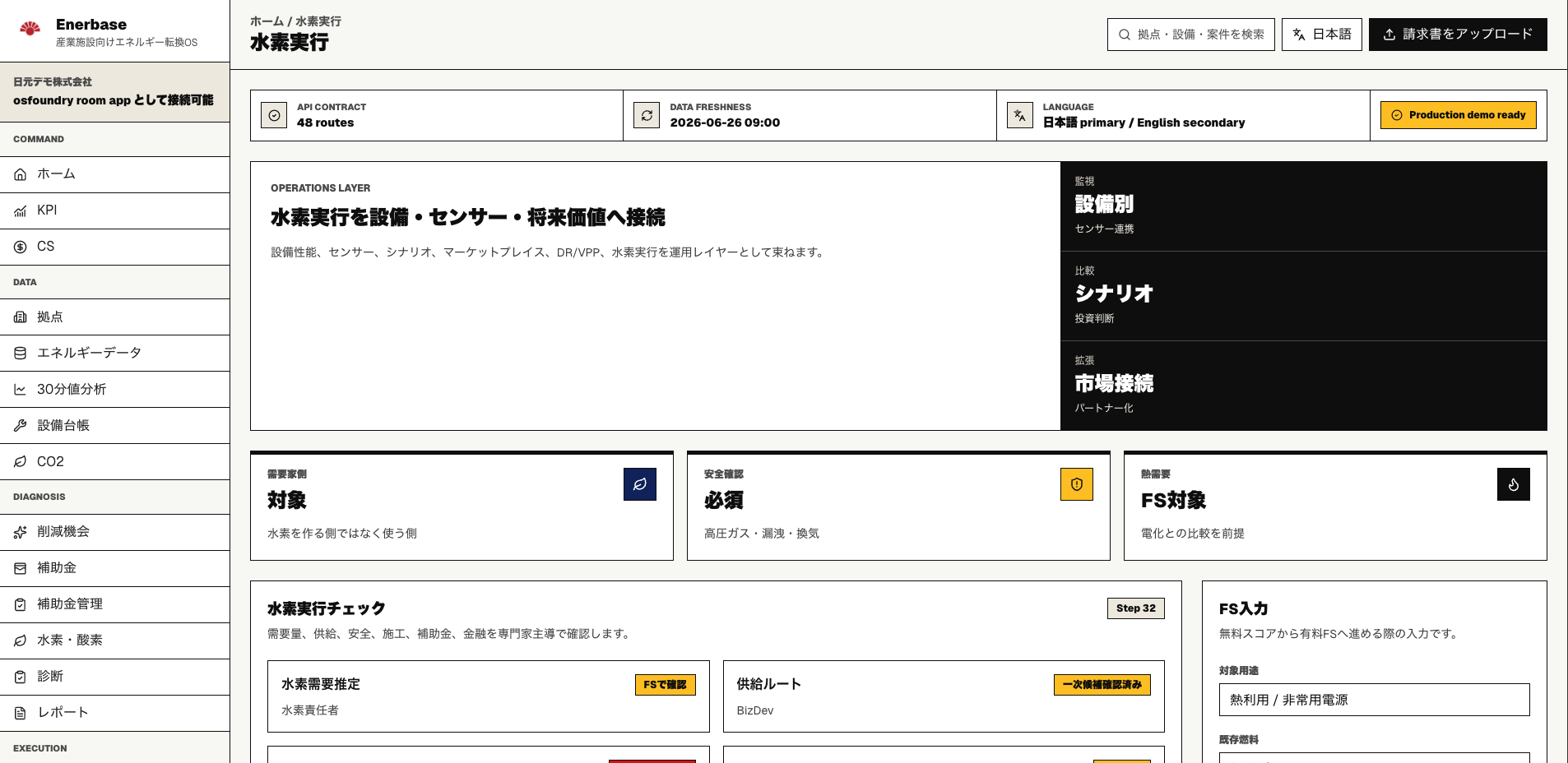Click the data freshness refresh icon
The width and height of the screenshot is (1568, 763).
click(647, 115)
